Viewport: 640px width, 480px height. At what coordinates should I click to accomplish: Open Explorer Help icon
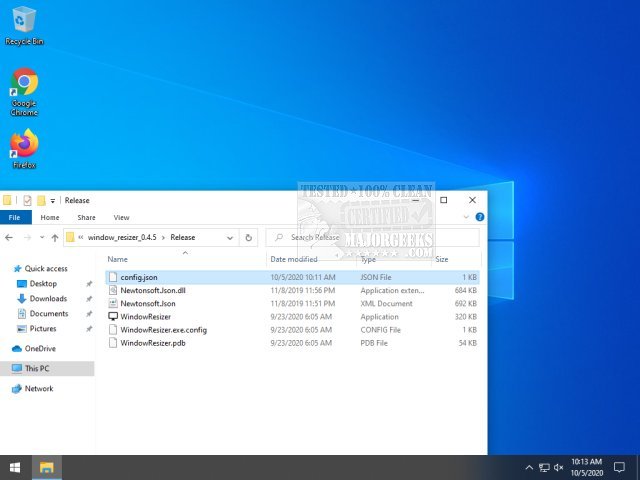(480, 217)
